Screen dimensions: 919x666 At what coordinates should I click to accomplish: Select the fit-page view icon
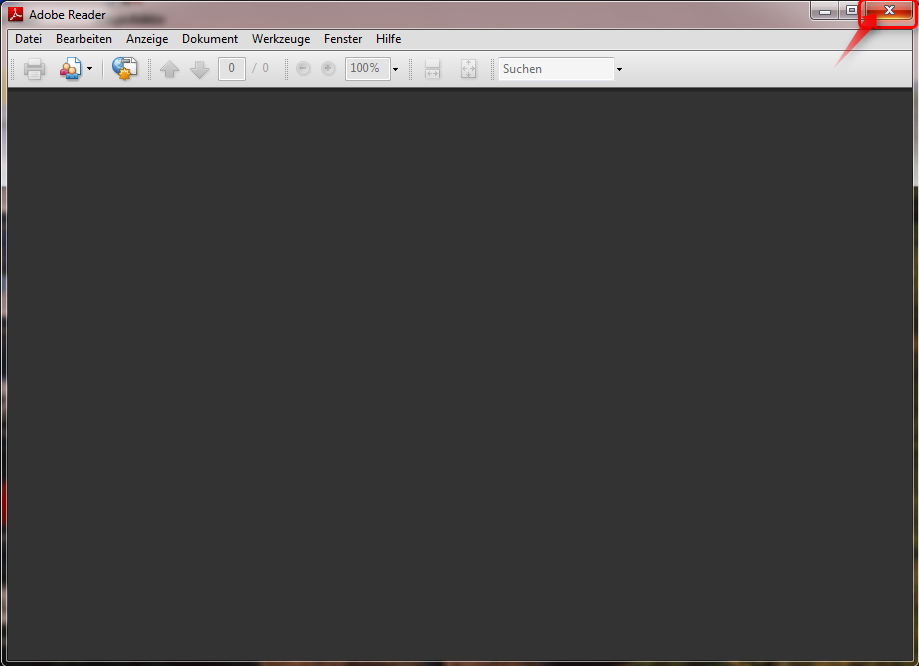click(x=468, y=68)
